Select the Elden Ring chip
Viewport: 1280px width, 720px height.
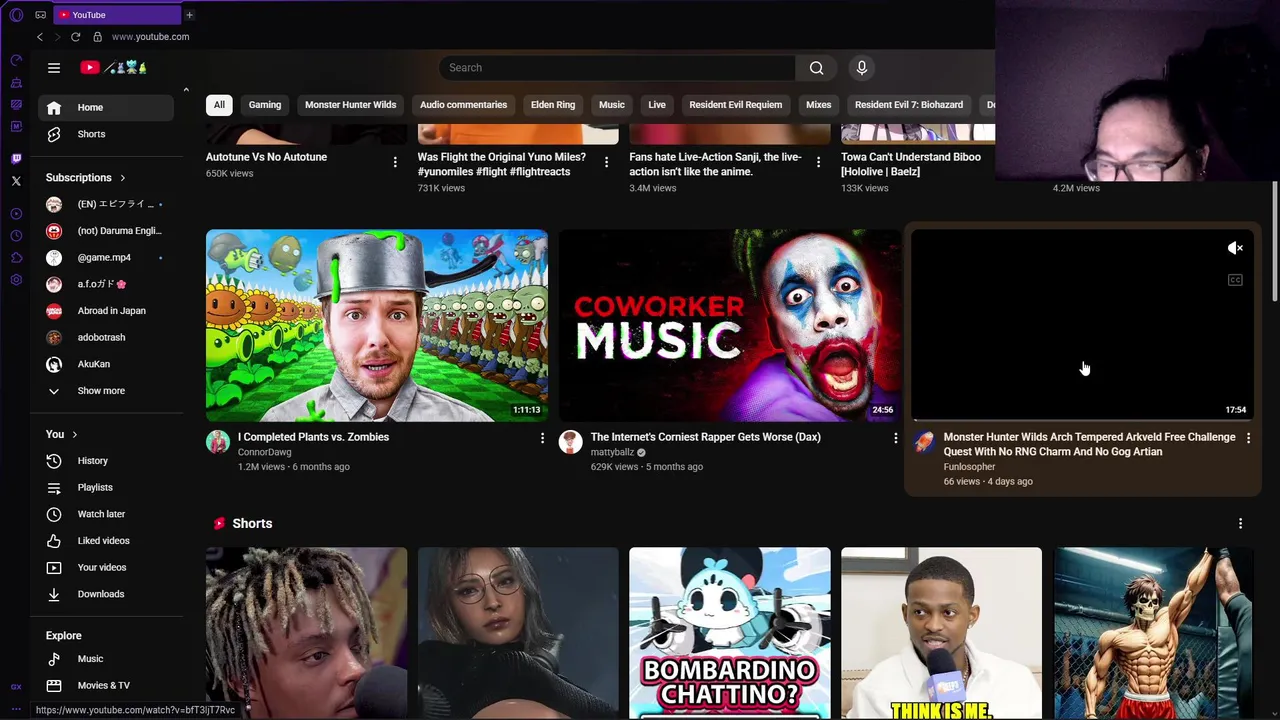[553, 105]
